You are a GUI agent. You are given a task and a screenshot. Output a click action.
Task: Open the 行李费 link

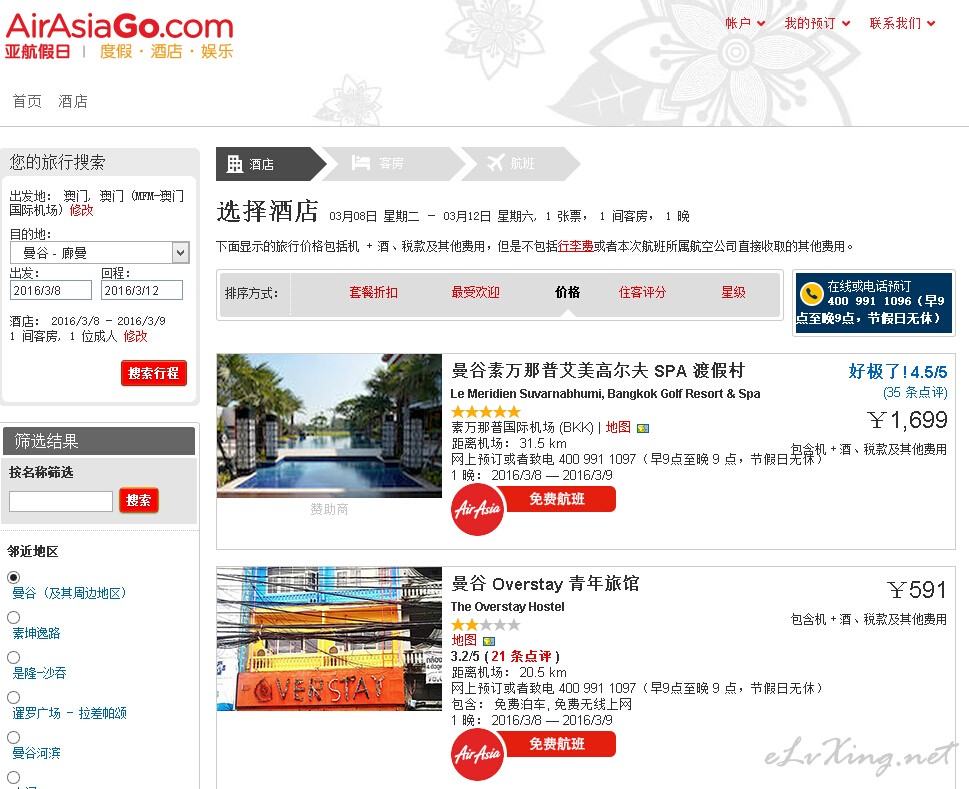coord(575,247)
